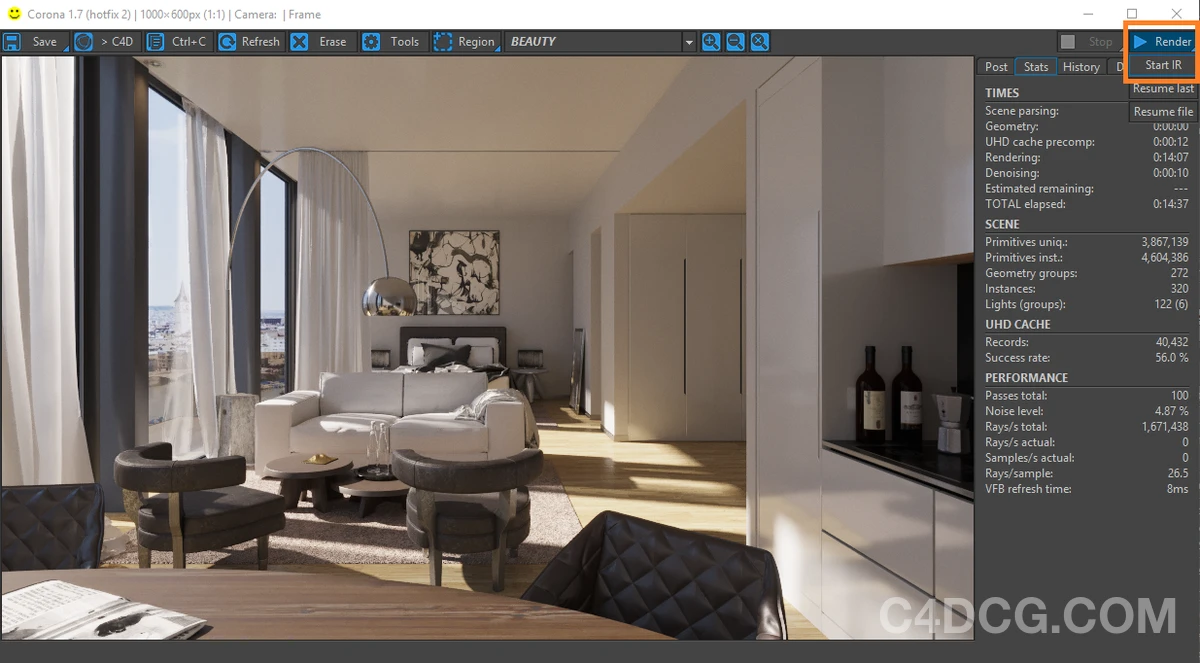Image resolution: width=1200 pixels, height=663 pixels.
Task: Switch to the Post tab
Action: click(x=996, y=67)
